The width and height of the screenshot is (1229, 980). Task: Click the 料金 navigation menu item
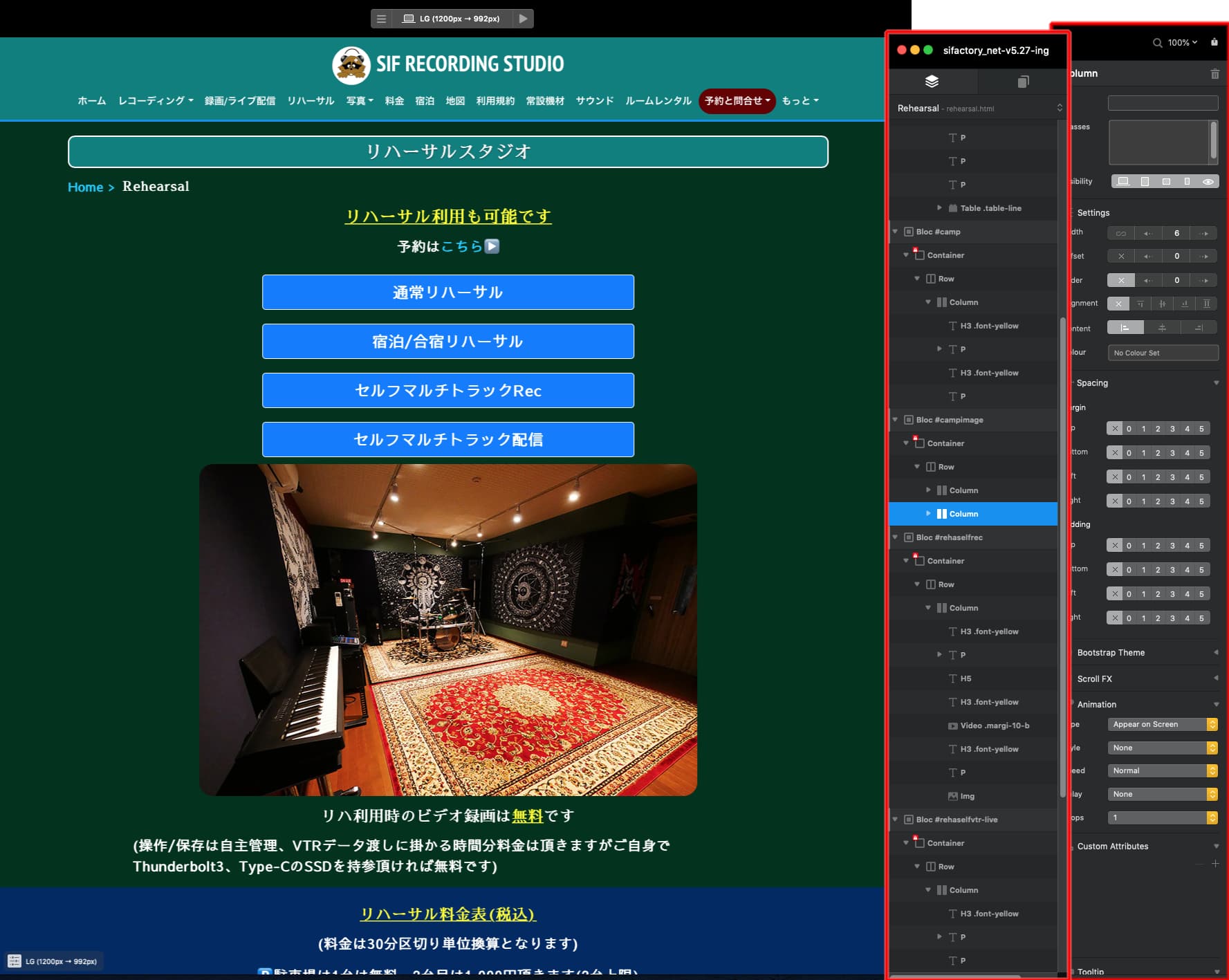tap(394, 101)
